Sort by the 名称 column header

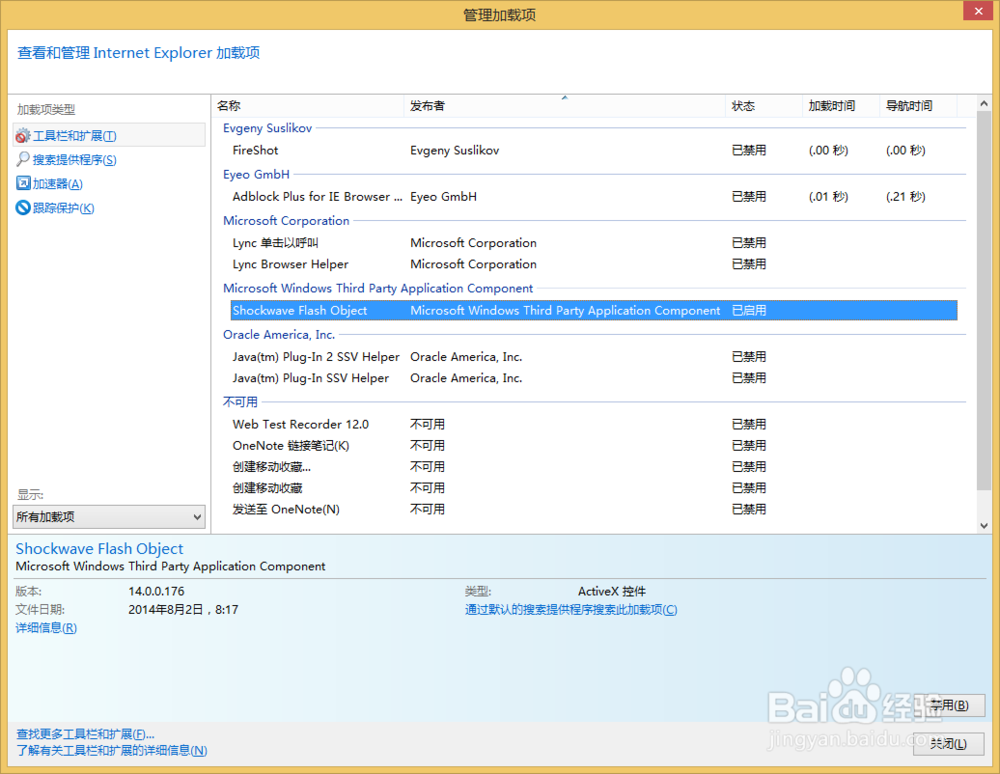[x=307, y=106]
